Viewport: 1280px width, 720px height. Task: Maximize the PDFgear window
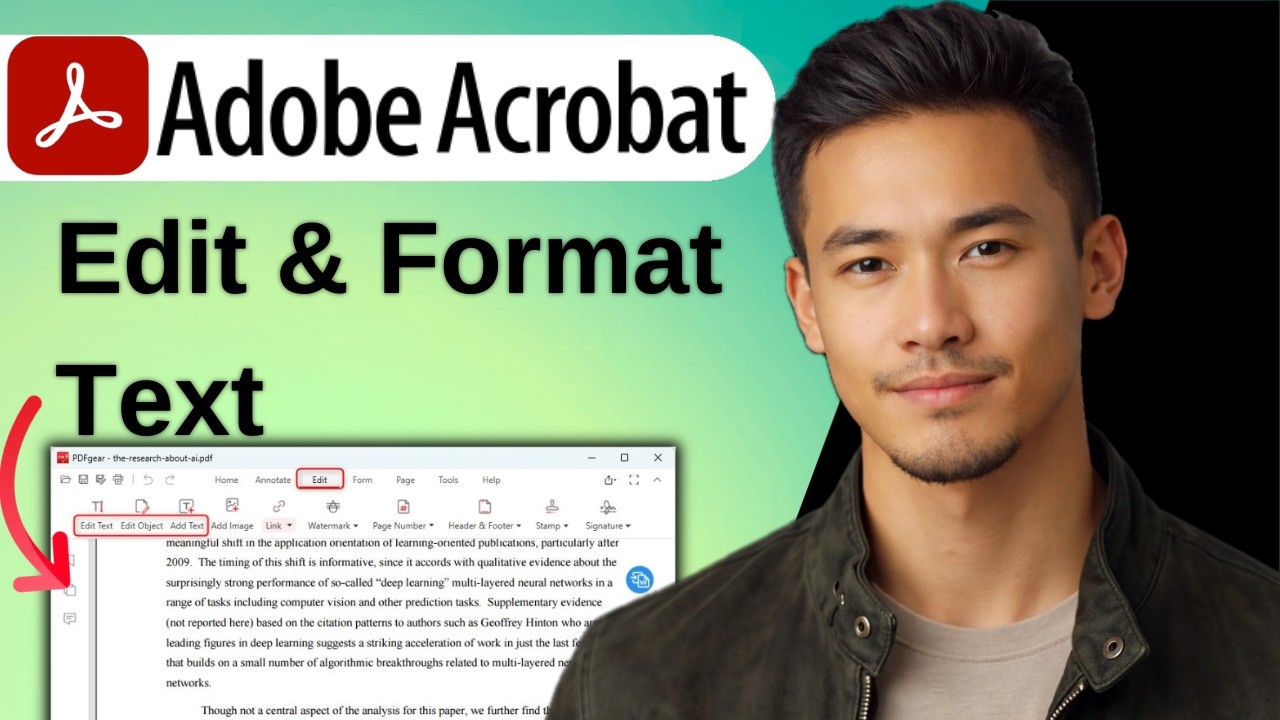624,458
